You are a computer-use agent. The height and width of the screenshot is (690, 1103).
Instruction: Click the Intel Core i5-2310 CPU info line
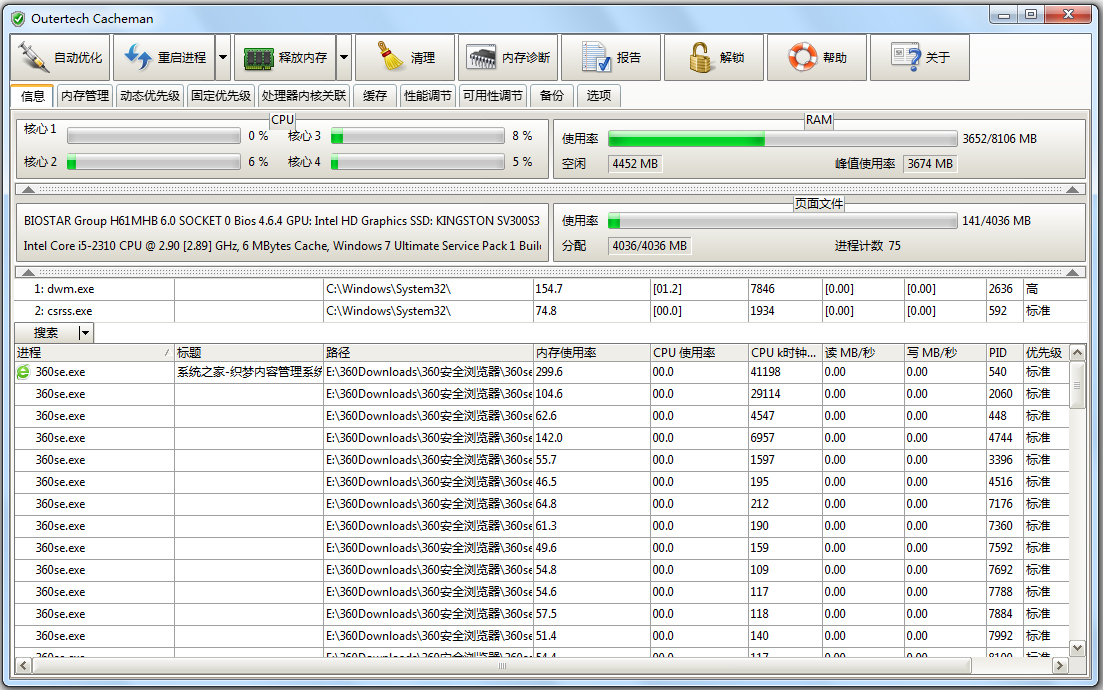281,246
